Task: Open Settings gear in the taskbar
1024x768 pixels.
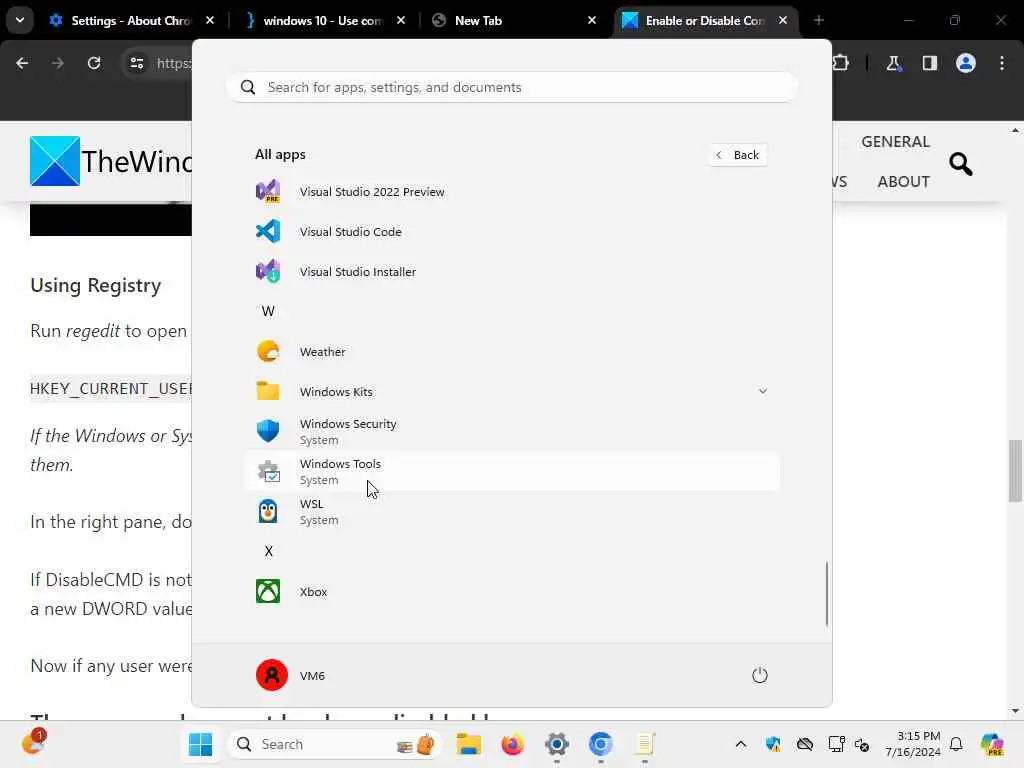Action: tap(556, 744)
